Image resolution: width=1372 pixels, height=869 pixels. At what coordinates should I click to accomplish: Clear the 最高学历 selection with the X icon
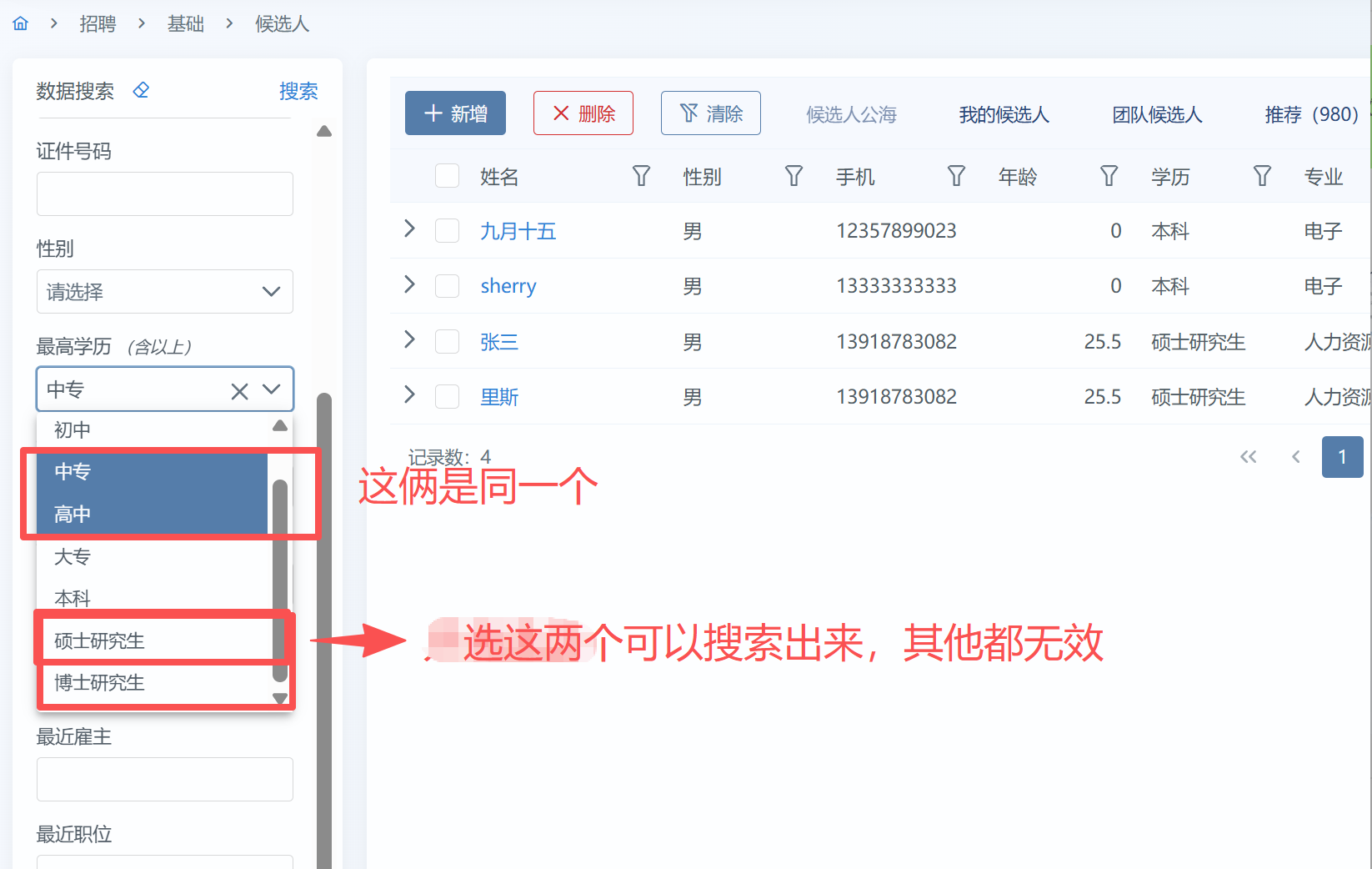(x=239, y=390)
